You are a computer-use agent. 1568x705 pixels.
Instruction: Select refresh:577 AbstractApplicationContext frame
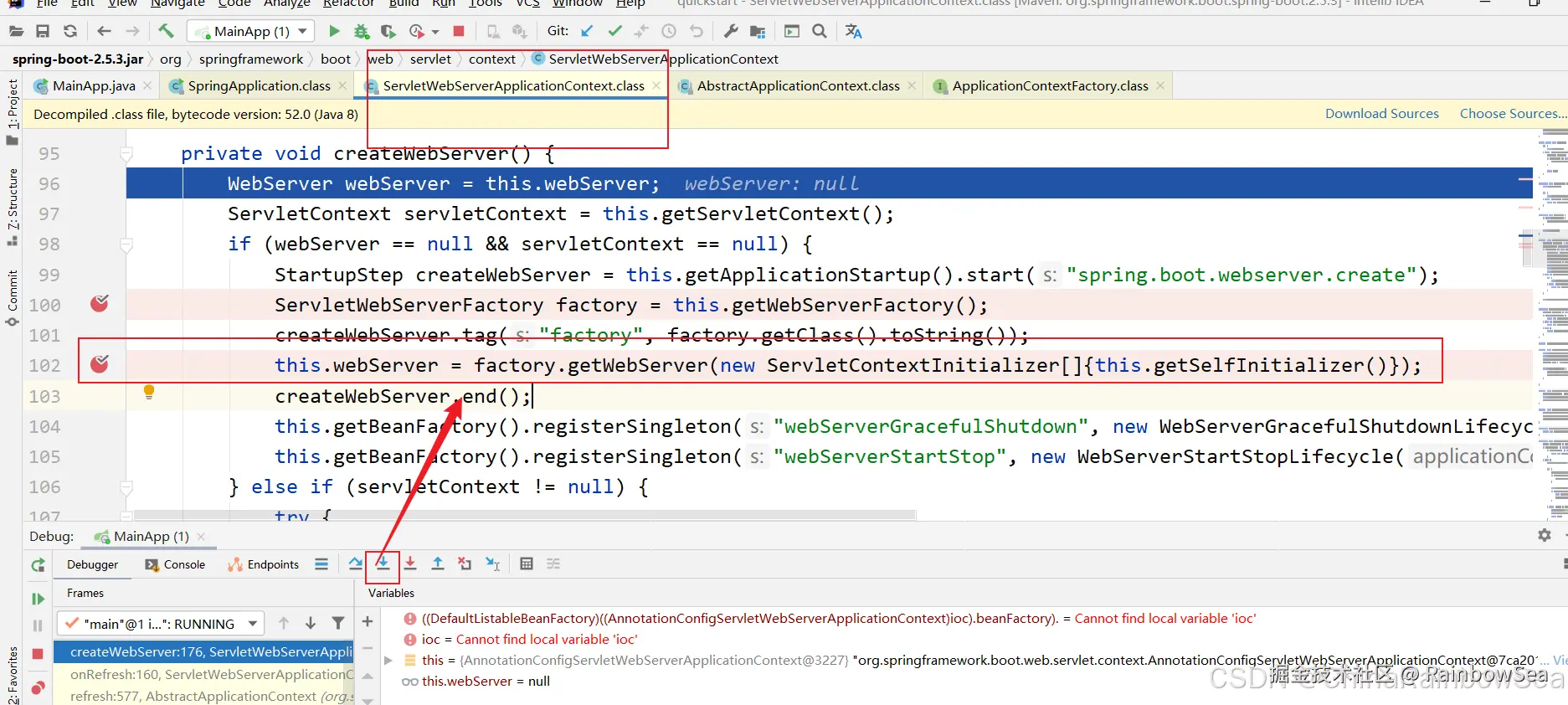[203, 696]
